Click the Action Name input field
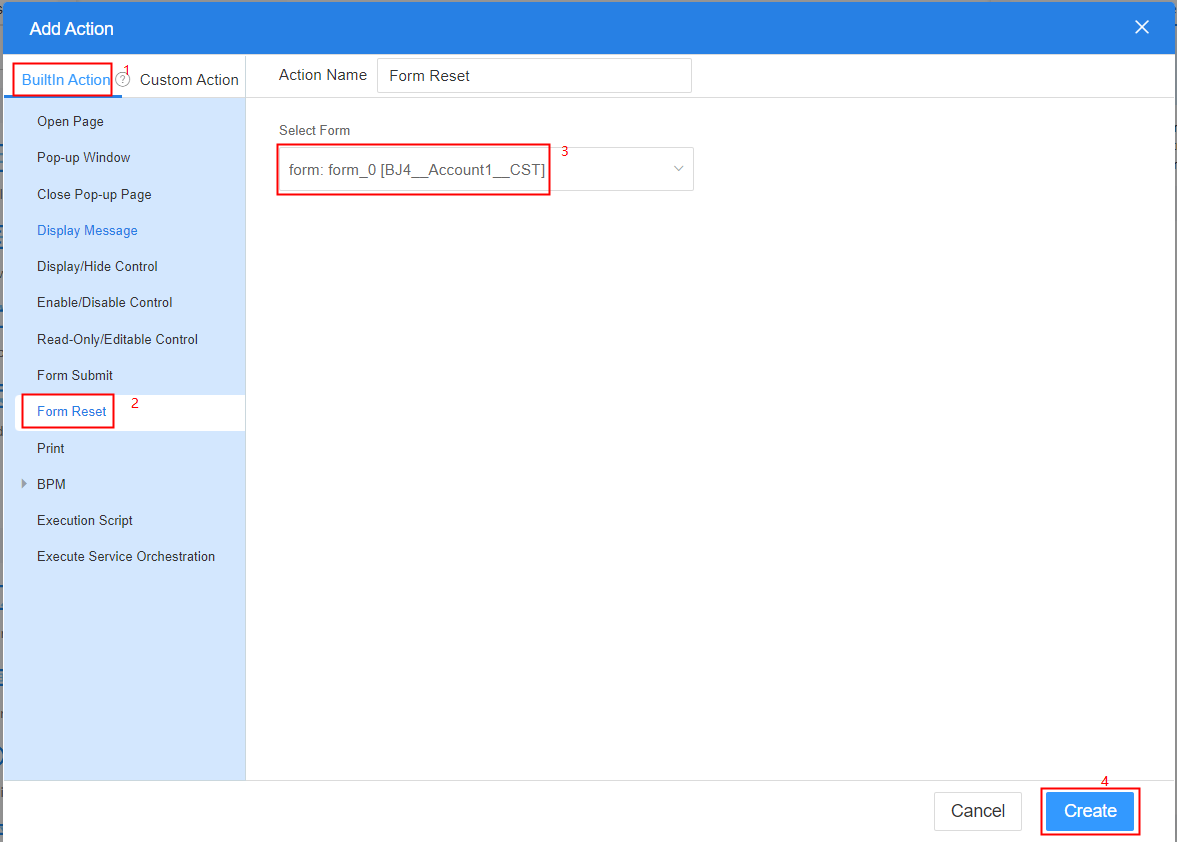The image size is (1177, 842). pyautogui.click(x=534, y=76)
